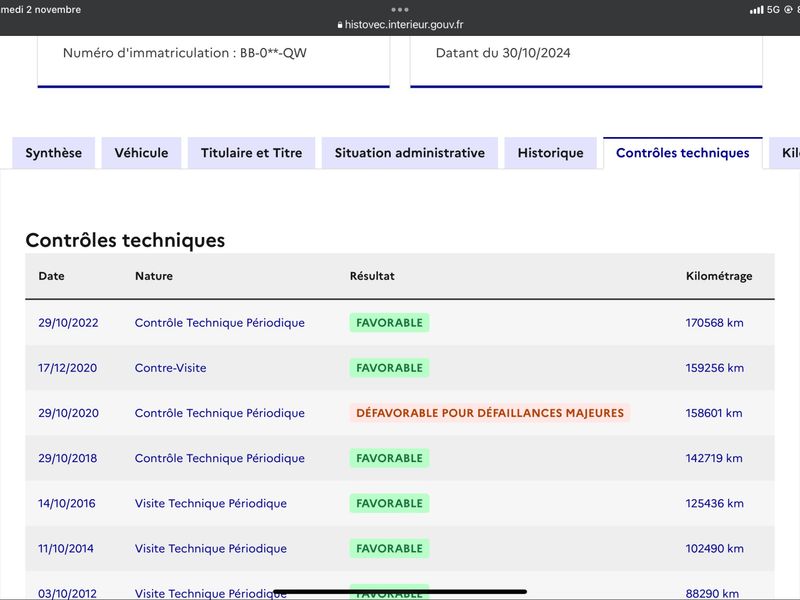Tap the date shown in the status bar
The image size is (800, 600).
(40, 10)
